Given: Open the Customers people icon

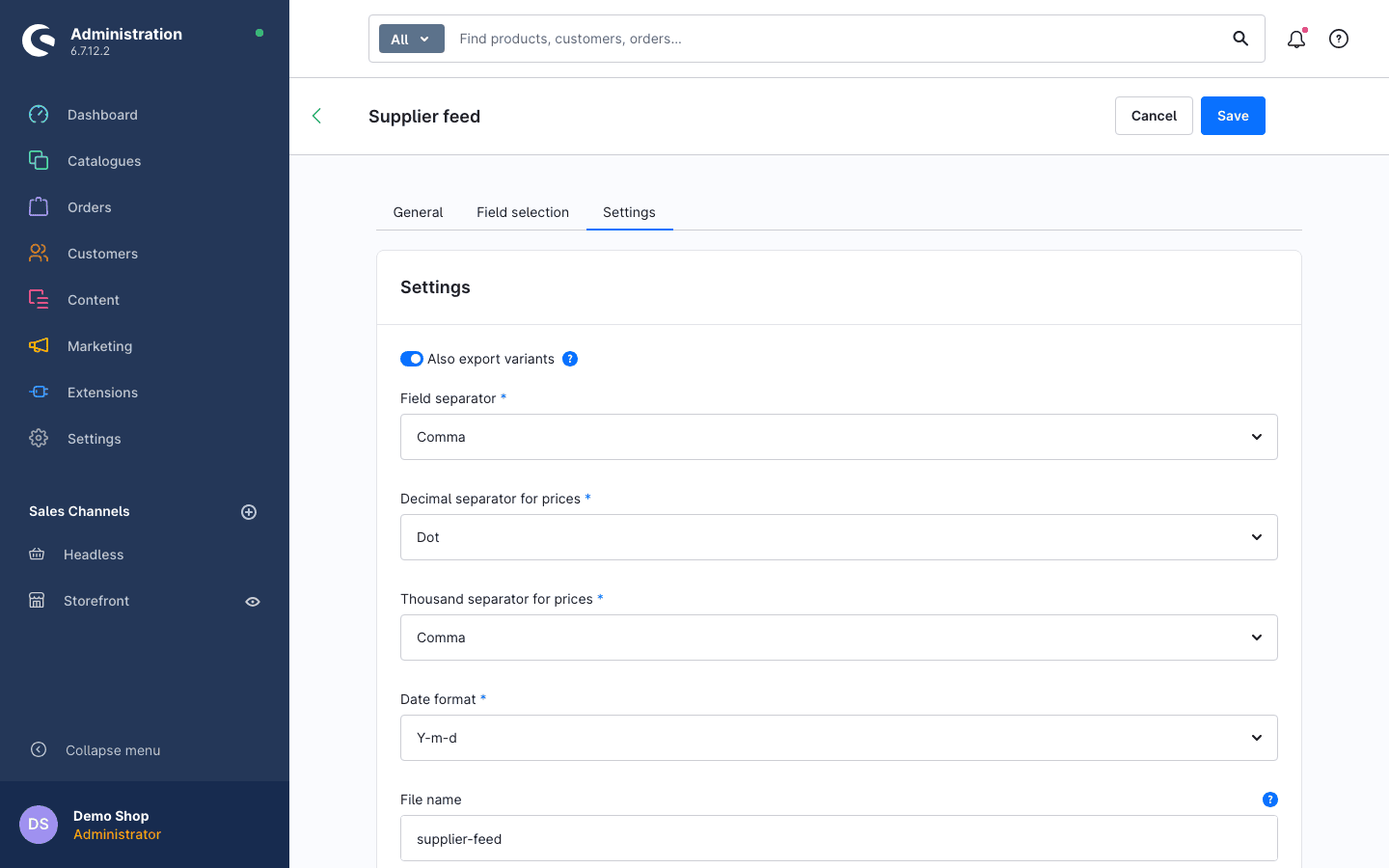Looking at the screenshot, I should (39, 254).
